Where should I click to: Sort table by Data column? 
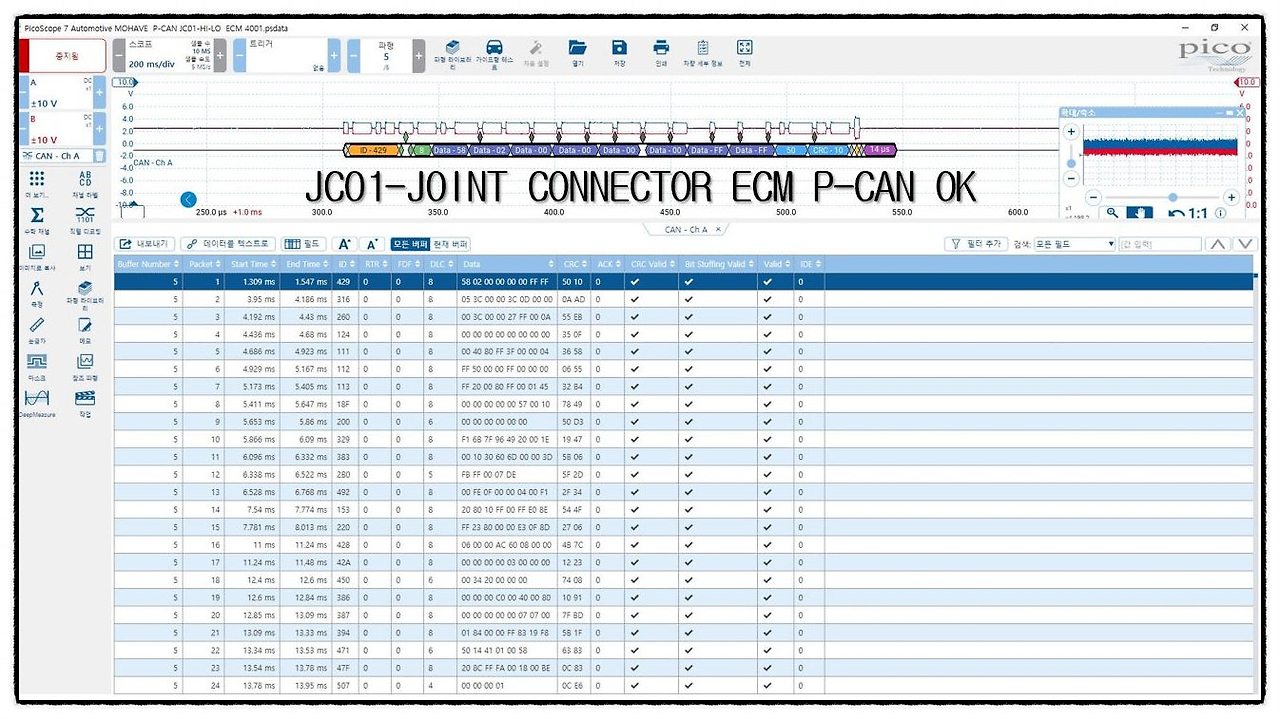coord(507,264)
